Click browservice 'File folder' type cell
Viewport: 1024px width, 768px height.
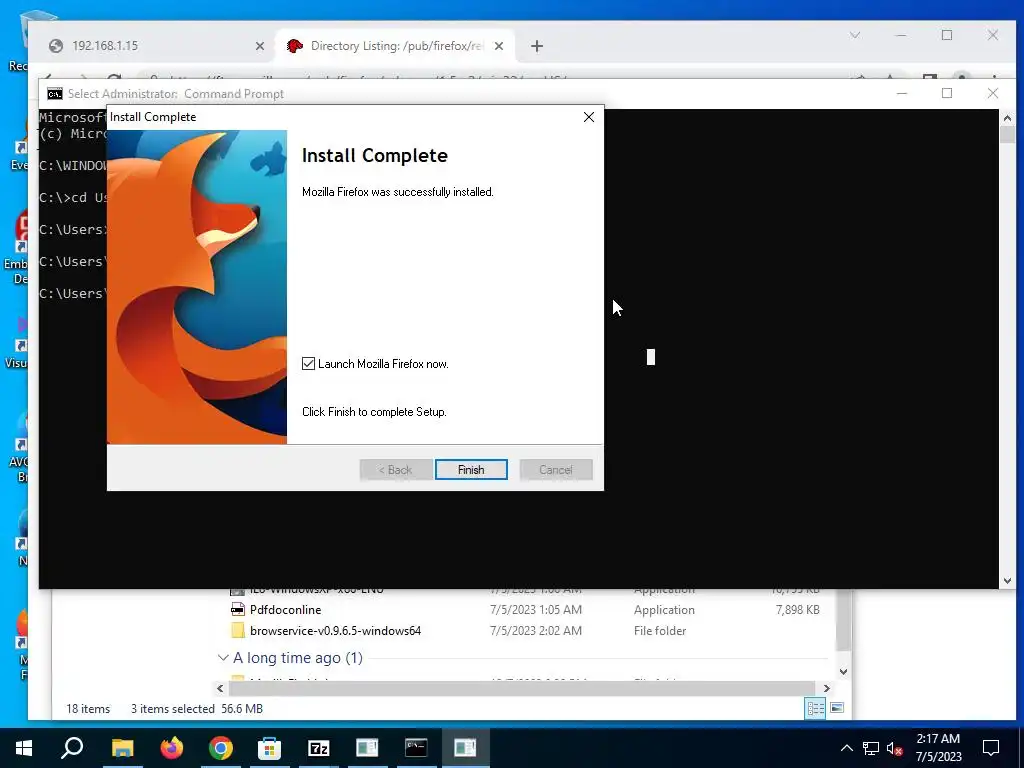(x=660, y=631)
